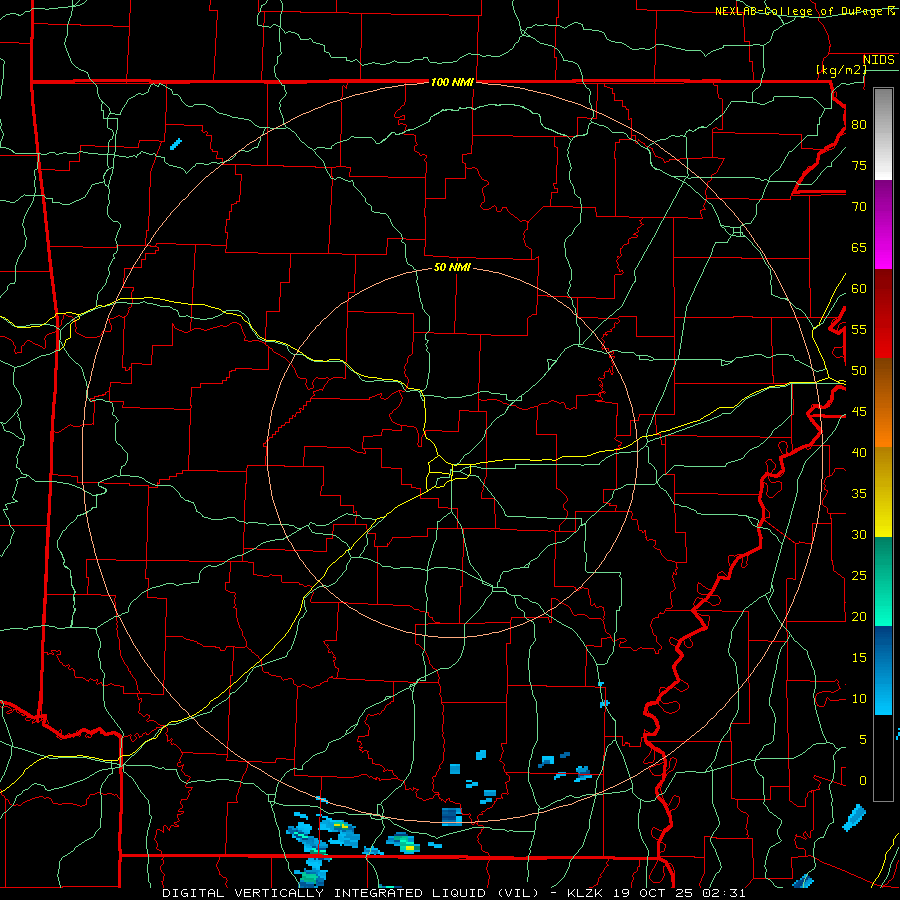The image size is (900, 900).
Task: Click the legend value 45
Action: [x=859, y=412]
